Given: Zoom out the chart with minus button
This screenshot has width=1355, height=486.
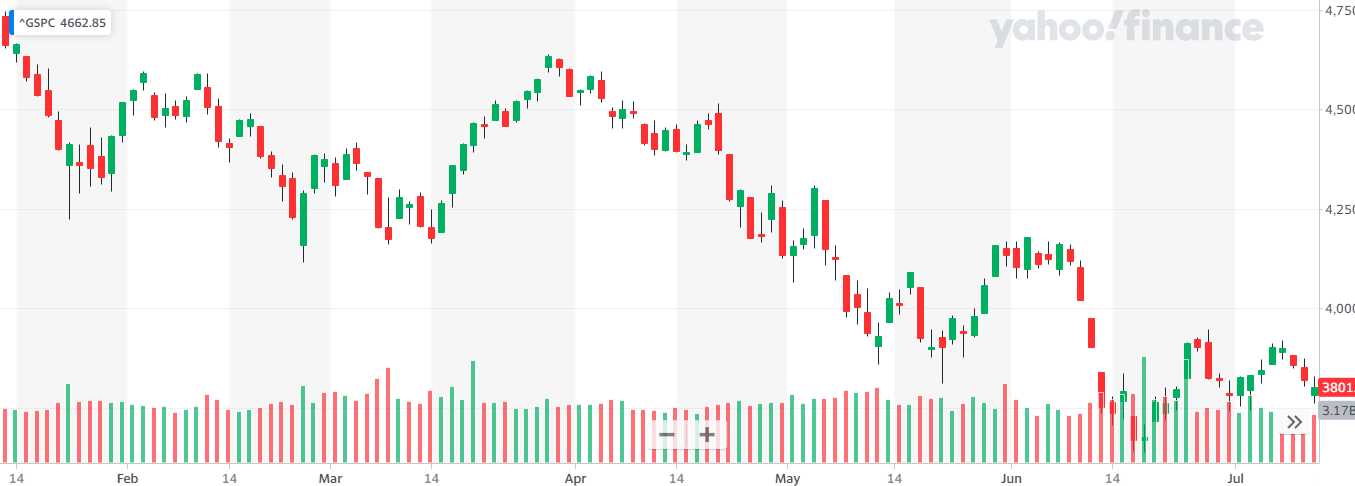Looking at the screenshot, I should 667,435.
